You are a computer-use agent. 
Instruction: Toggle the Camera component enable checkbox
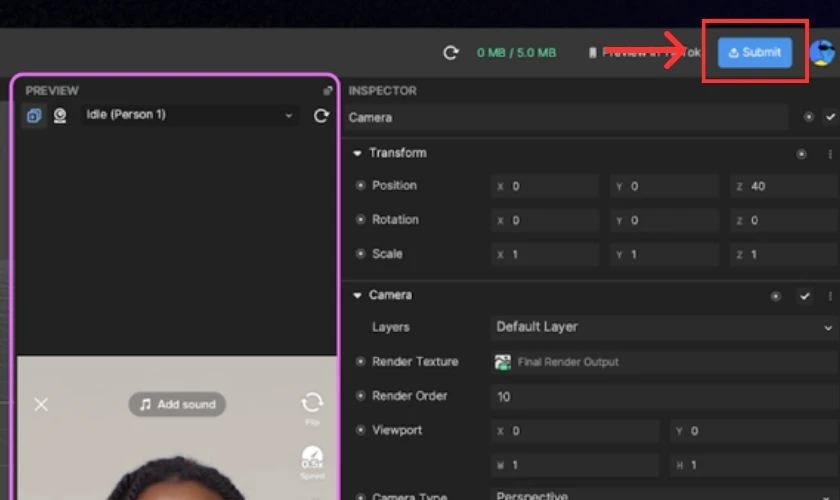[x=805, y=296]
